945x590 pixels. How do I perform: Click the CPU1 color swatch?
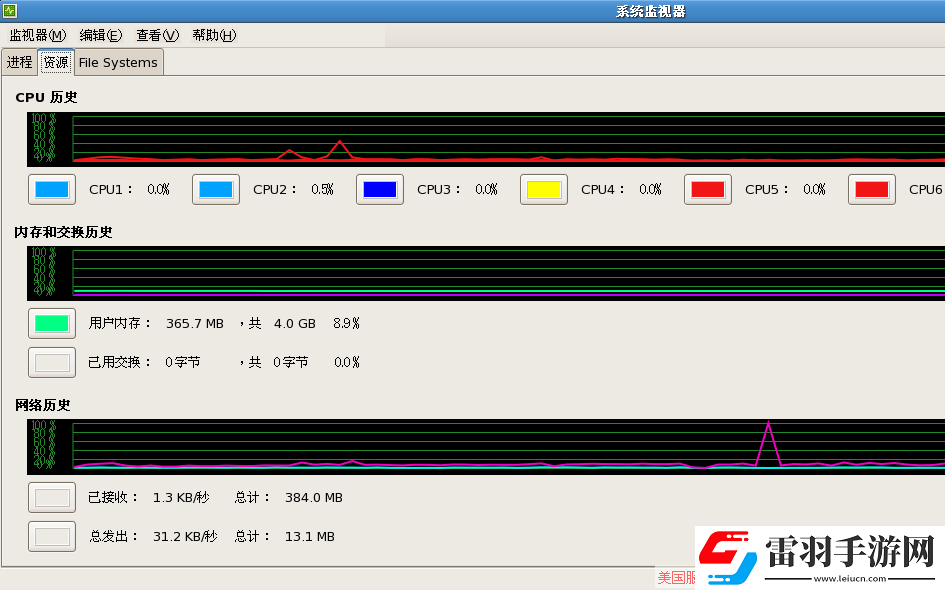pyautogui.click(x=51, y=189)
